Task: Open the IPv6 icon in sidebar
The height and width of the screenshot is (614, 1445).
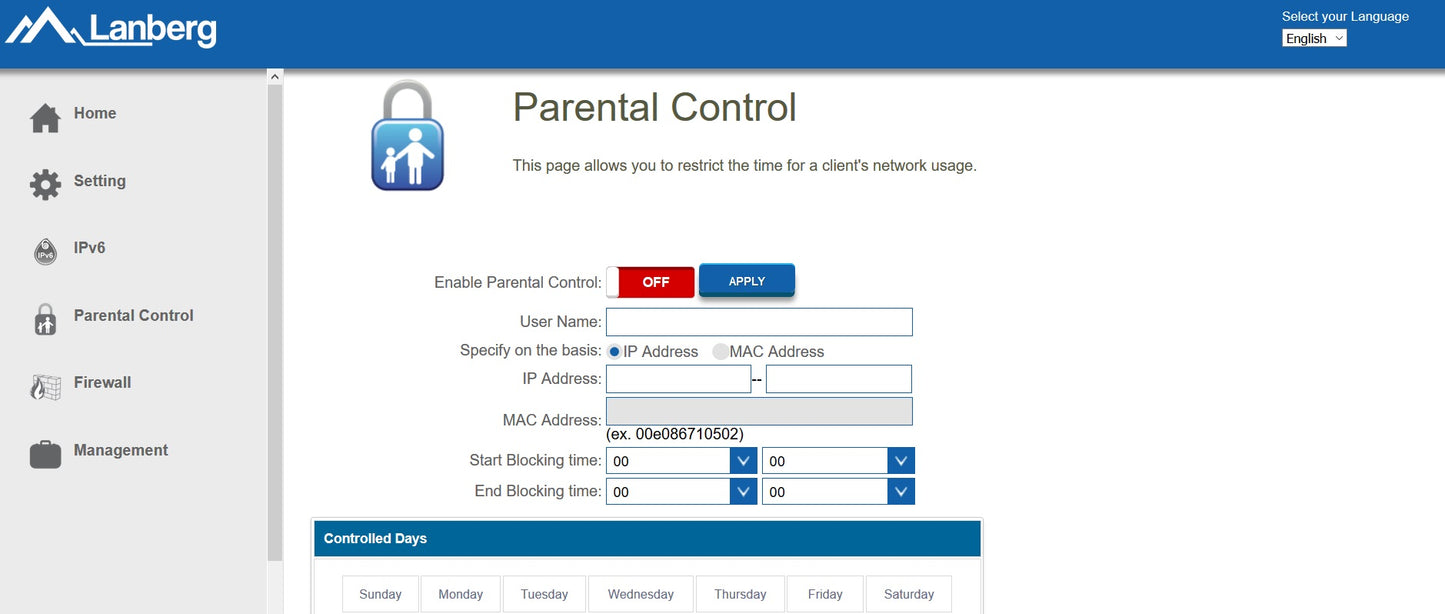Action: [45, 252]
